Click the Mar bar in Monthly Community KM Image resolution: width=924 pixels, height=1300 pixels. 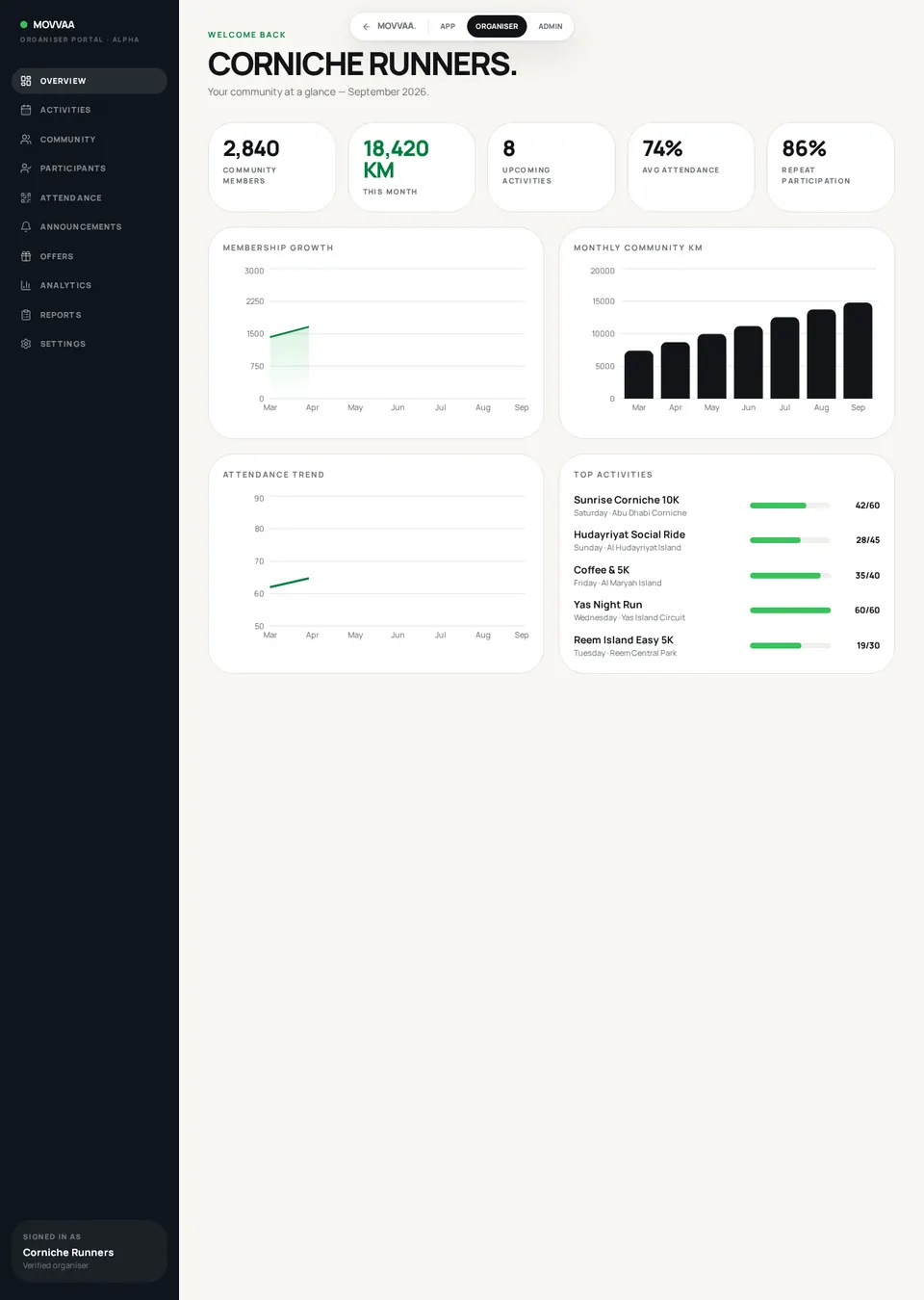(x=639, y=375)
